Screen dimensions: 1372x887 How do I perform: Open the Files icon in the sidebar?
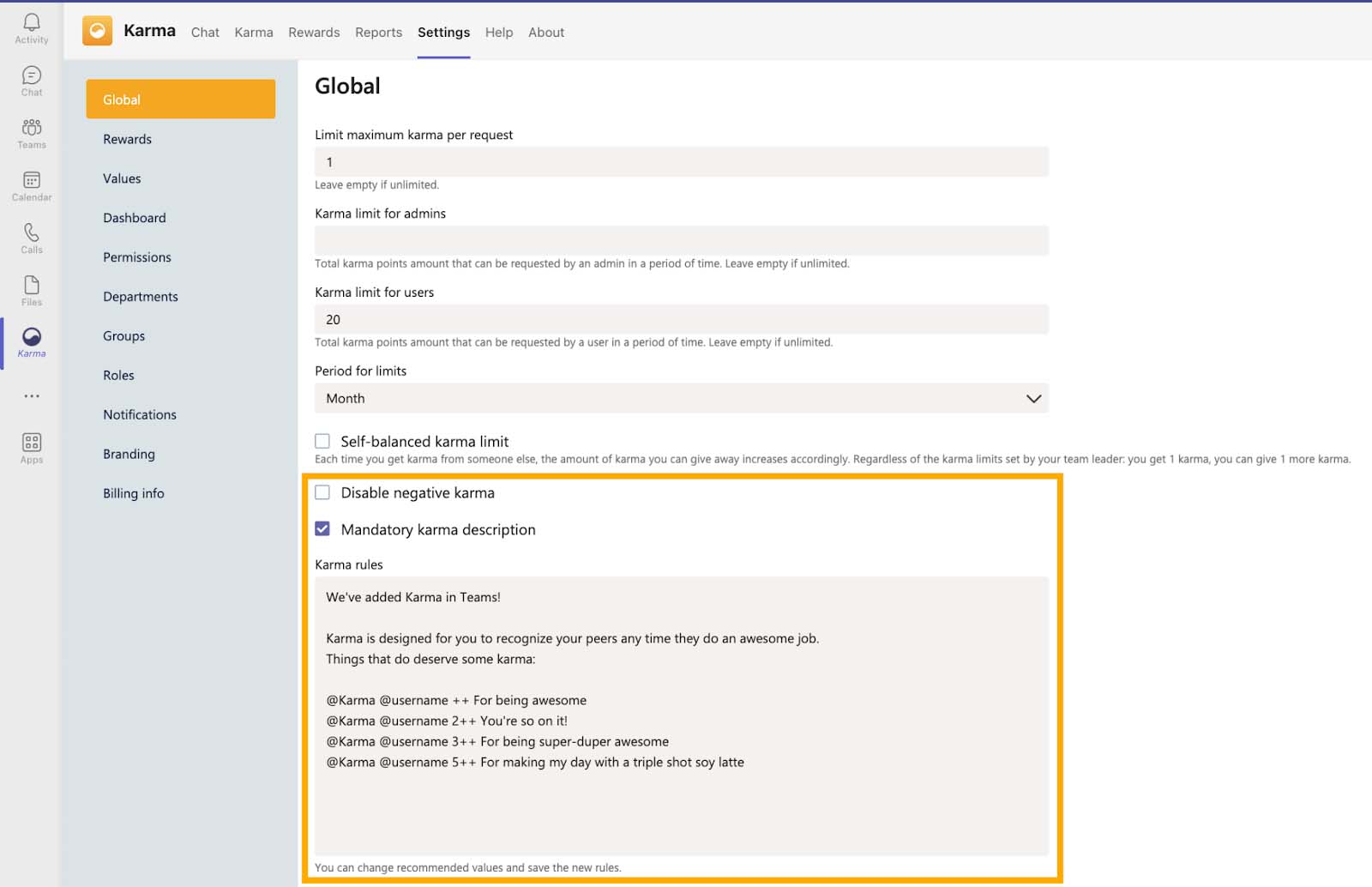(x=31, y=289)
